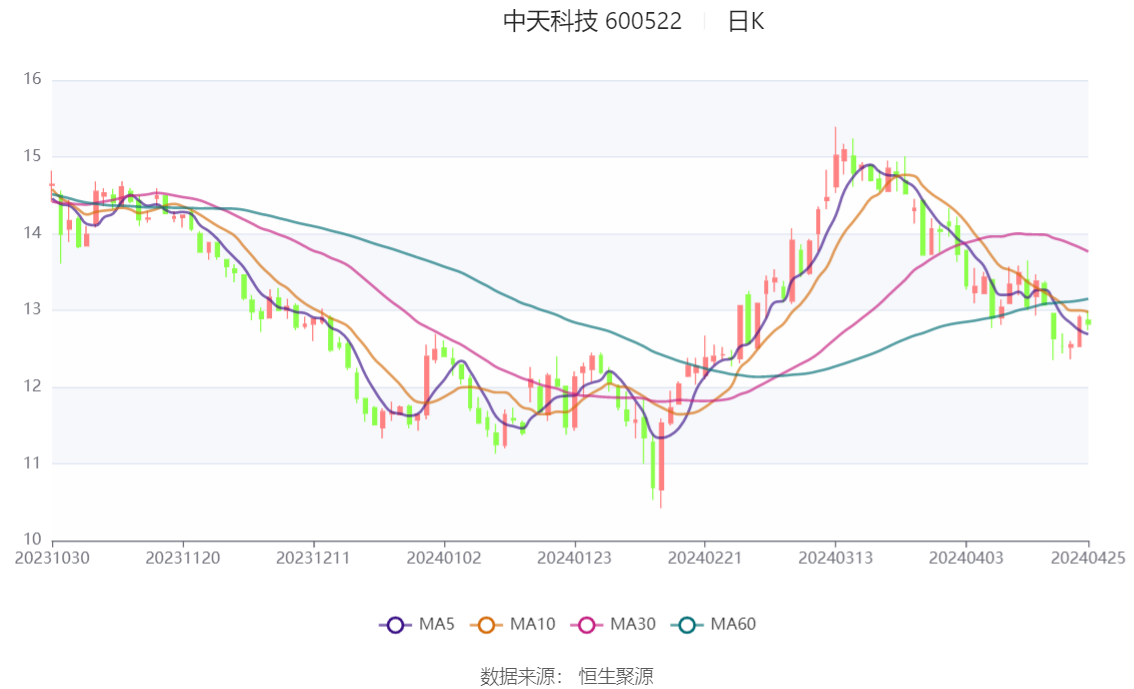This screenshot has width=1134, height=689.
Task: Click the 20240221 x-axis date label
Action: tap(704, 558)
